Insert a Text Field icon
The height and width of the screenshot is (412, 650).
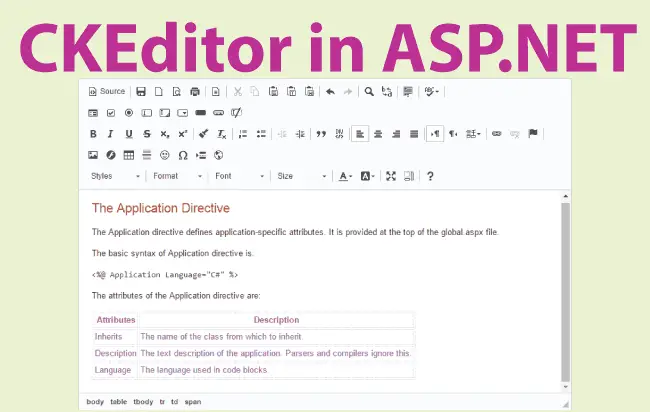(x=147, y=113)
